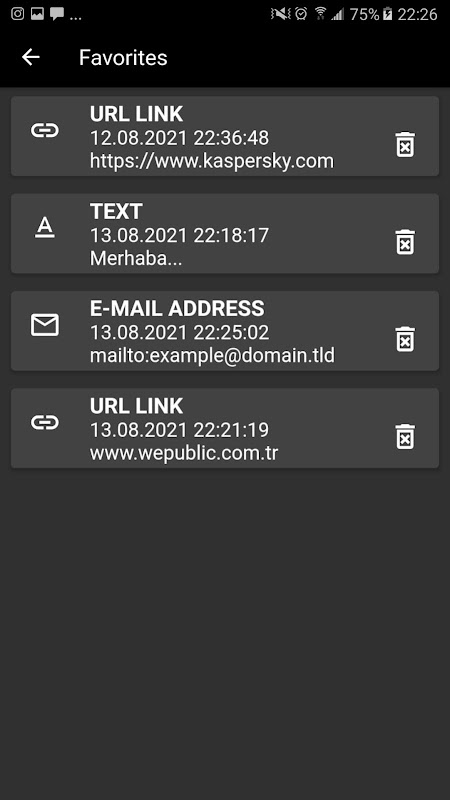This screenshot has height=800, width=450.
Task: Open the Merhaba... text favorite
Action: coord(225,234)
